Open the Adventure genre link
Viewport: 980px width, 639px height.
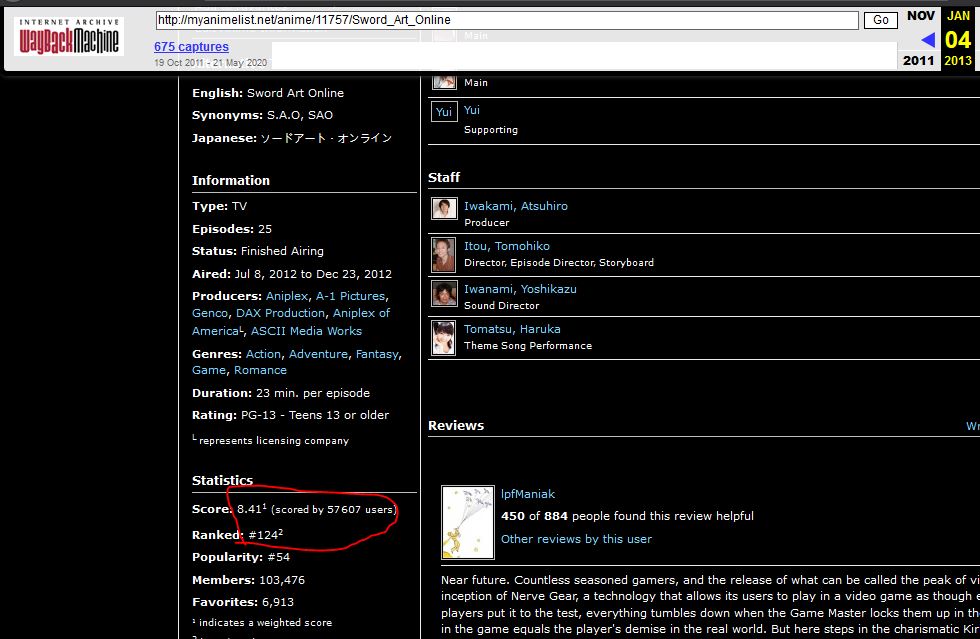pos(318,354)
